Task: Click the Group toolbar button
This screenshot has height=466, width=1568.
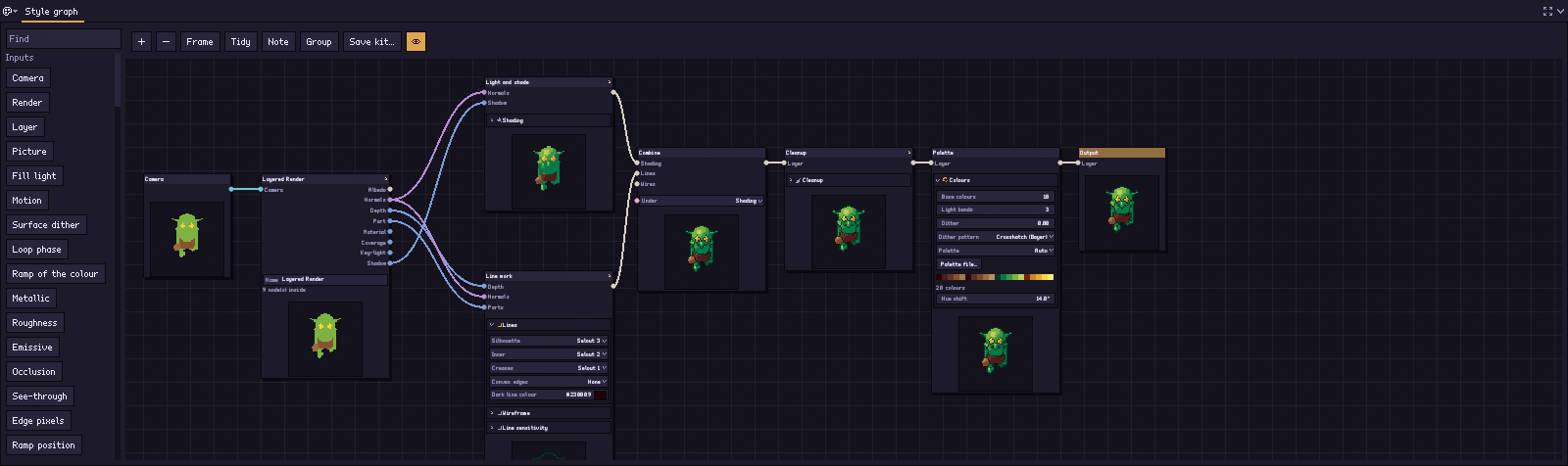Action: tap(318, 41)
